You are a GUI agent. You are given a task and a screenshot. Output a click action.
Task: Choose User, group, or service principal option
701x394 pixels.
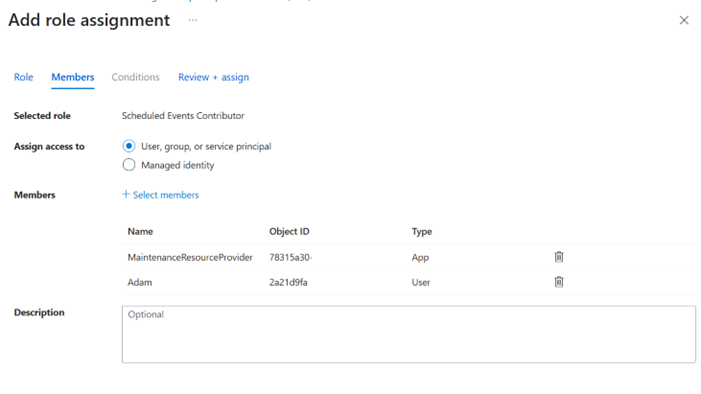pyautogui.click(x=129, y=146)
